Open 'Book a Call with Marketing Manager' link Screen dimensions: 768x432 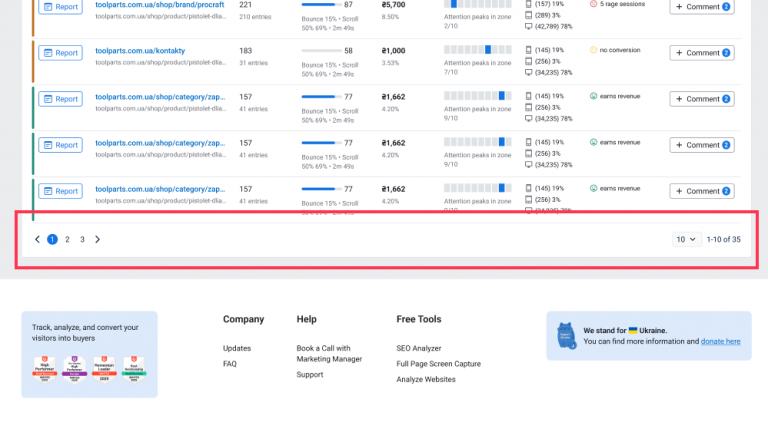(329, 354)
